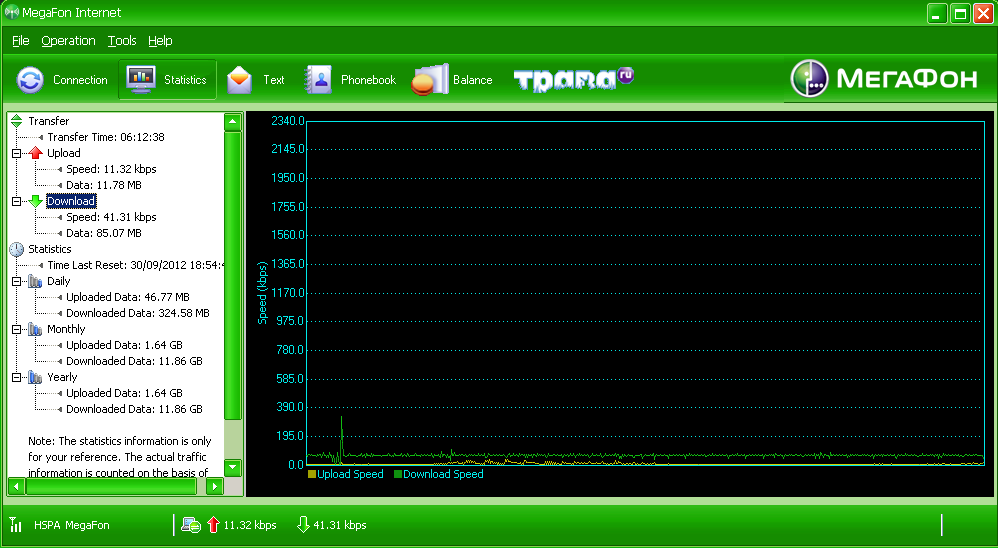This screenshot has width=998, height=548.
Task: Click the Monthly chart icon in tree
Action: (36, 329)
